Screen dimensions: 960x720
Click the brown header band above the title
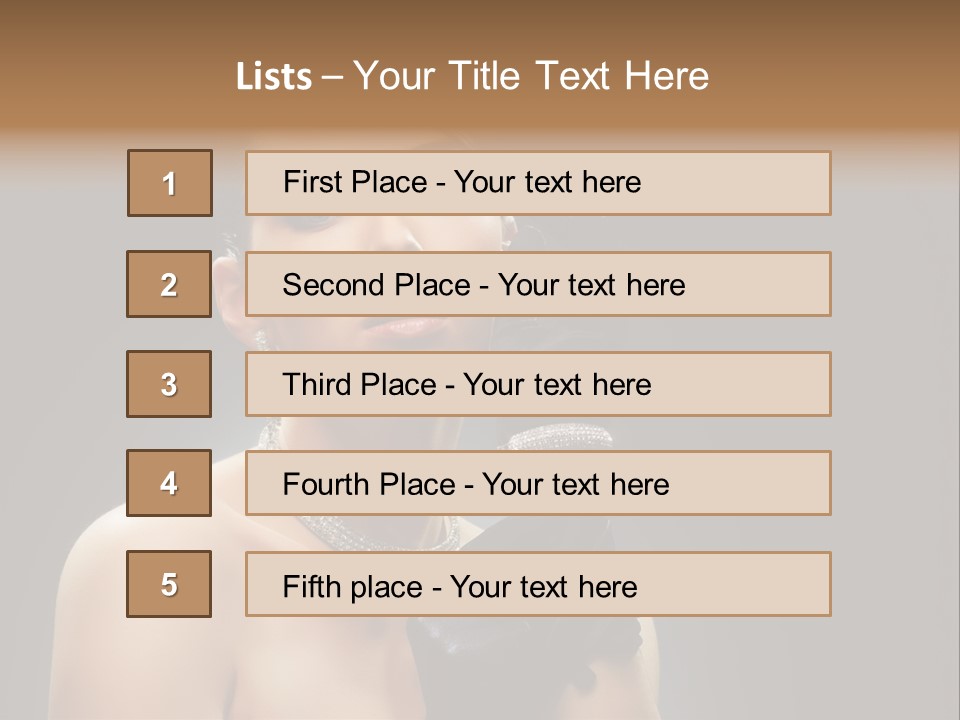coord(480,22)
